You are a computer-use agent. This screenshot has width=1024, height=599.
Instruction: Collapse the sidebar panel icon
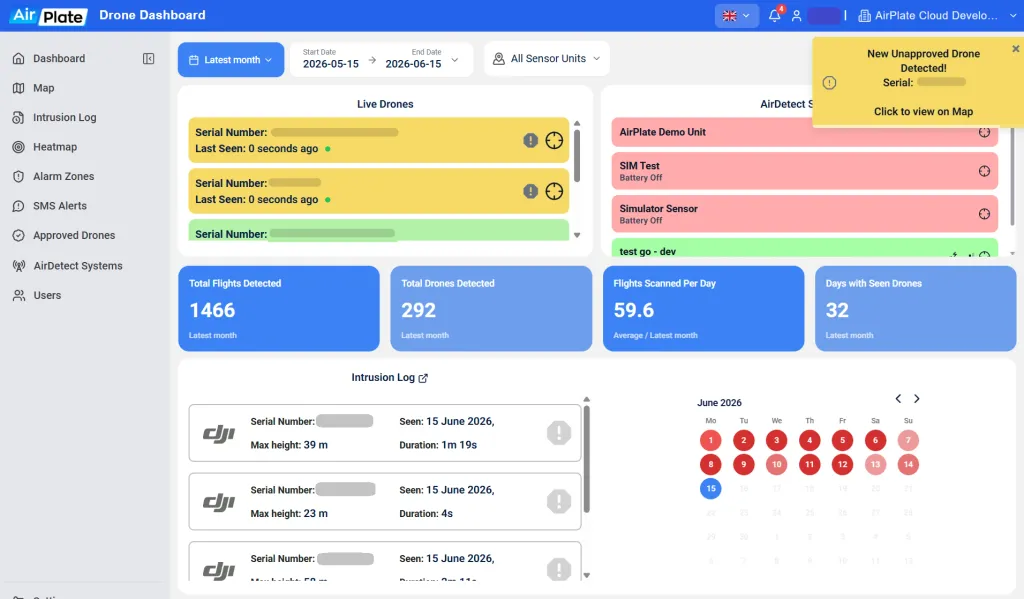(148, 58)
